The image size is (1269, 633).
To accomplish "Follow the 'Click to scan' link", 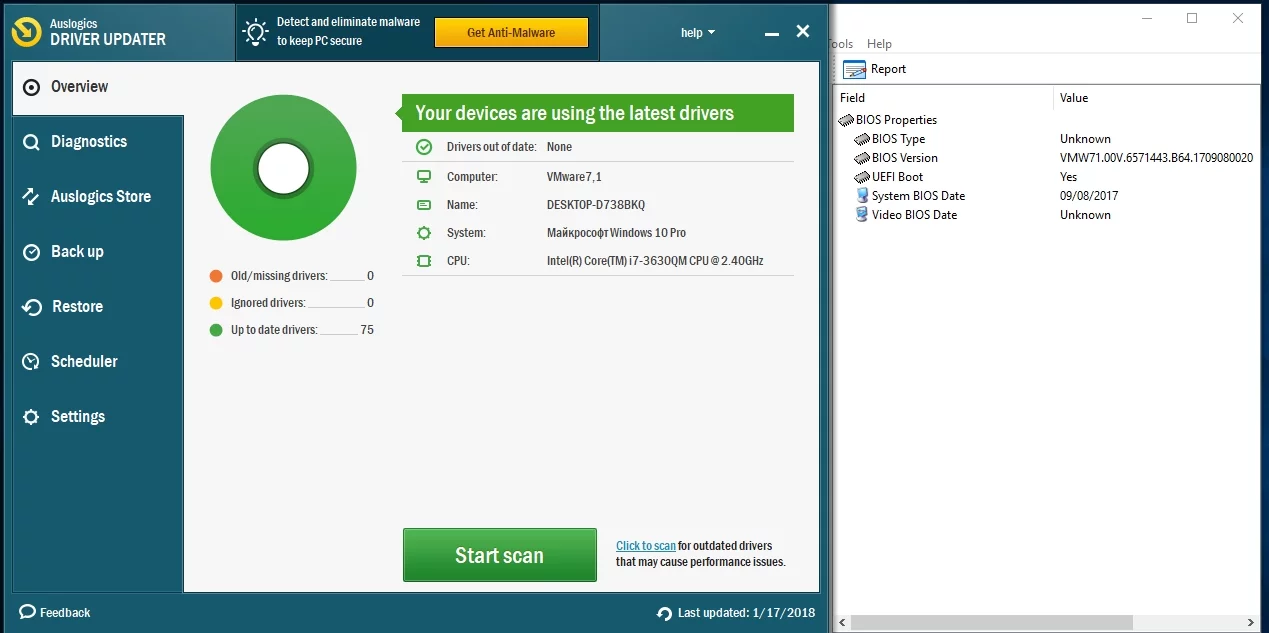I will click(x=645, y=546).
